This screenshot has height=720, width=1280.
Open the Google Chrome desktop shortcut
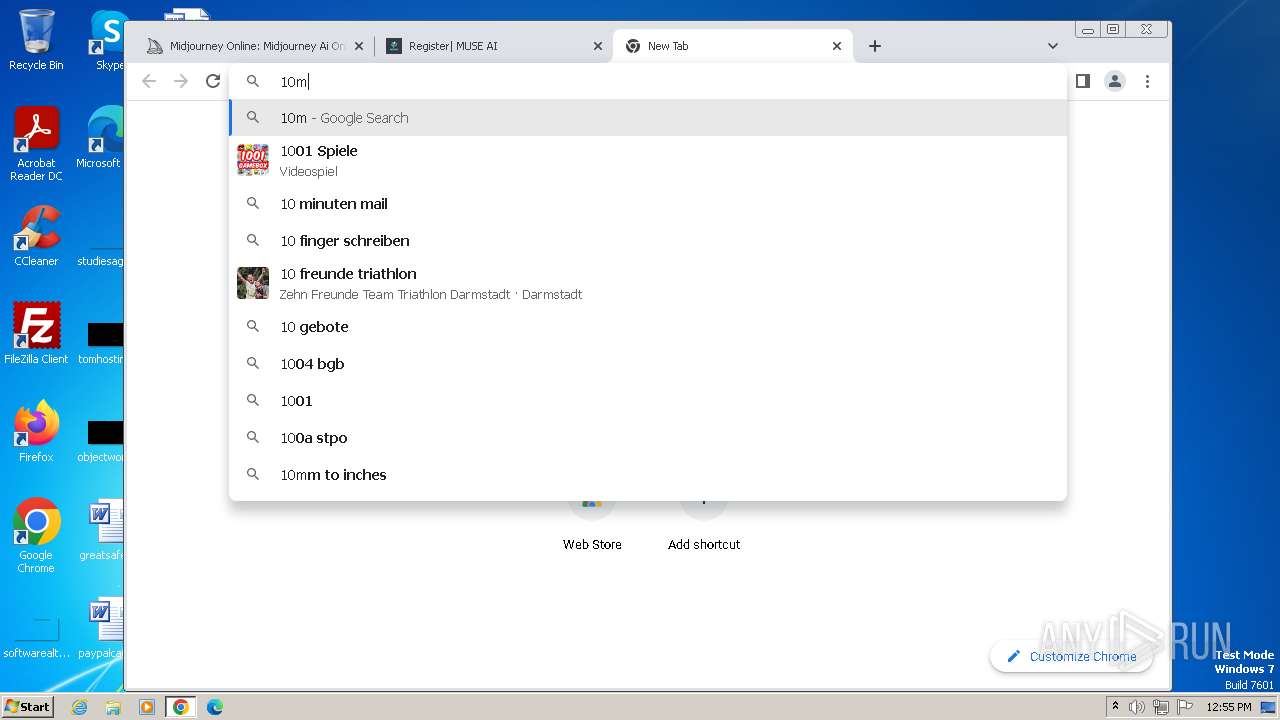tap(36, 536)
